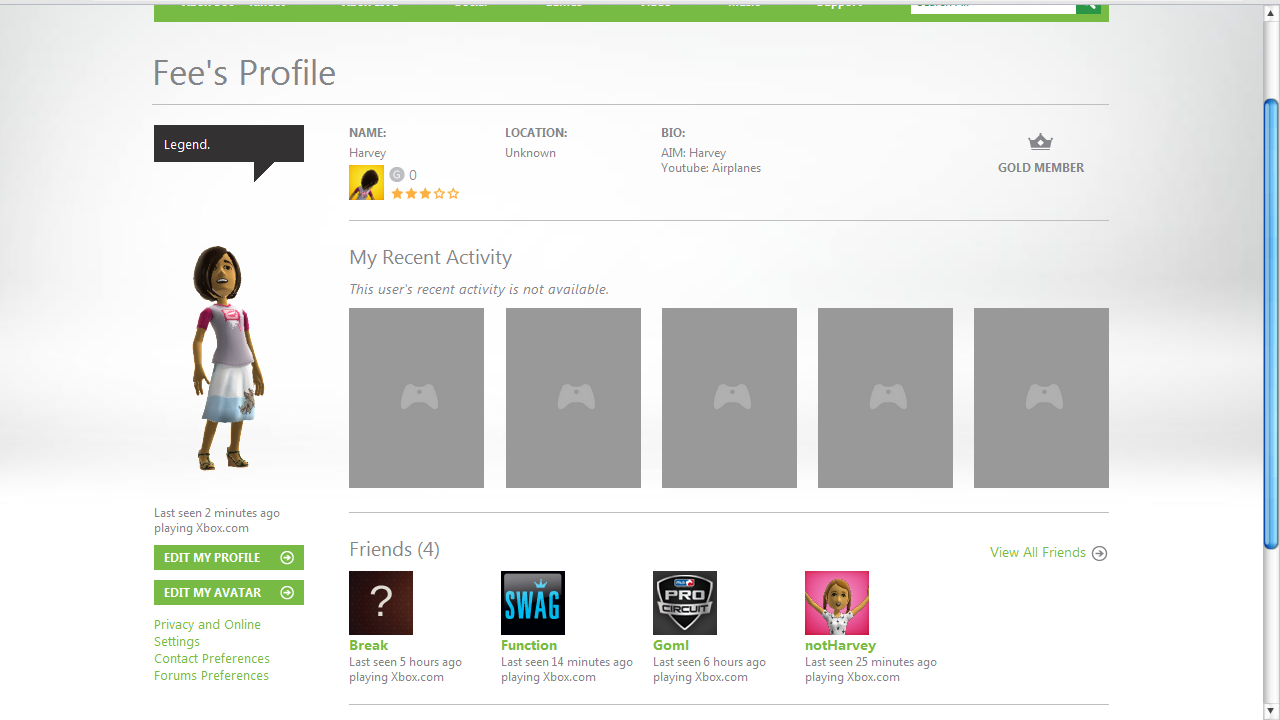Click arrow icon beside View All Friends
The width and height of the screenshot is (1280, 720).
tap(1100, 553)
